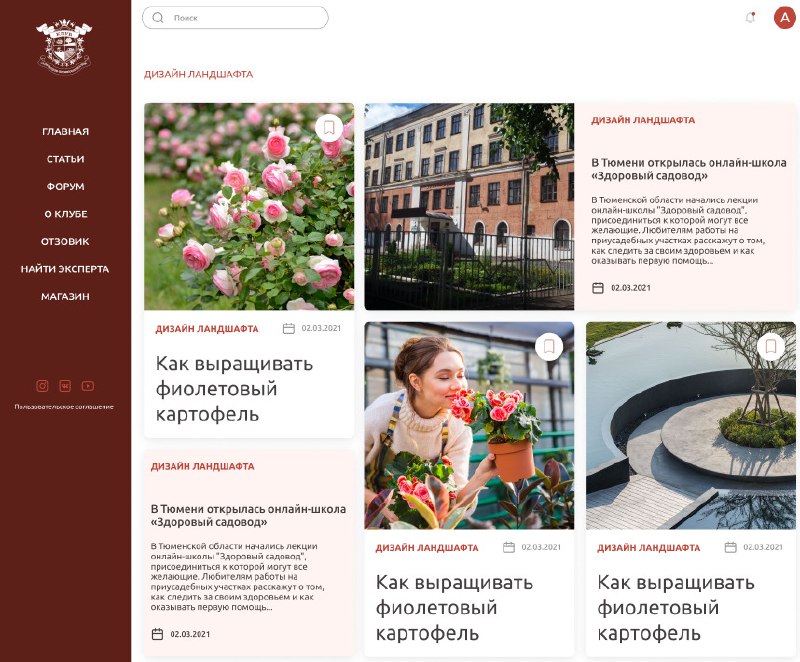Image resolution: width=800 pixels, height=662 pixels.
Task: Open the school building photo thumbnail
Action: coord(469,207)
